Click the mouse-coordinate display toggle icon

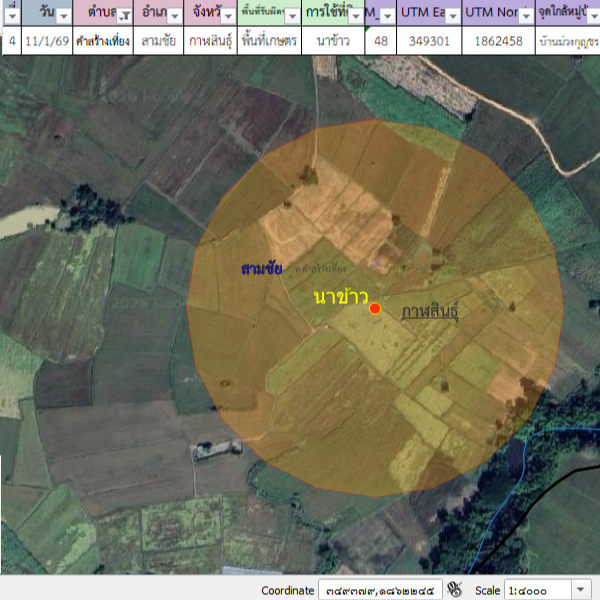454,589
